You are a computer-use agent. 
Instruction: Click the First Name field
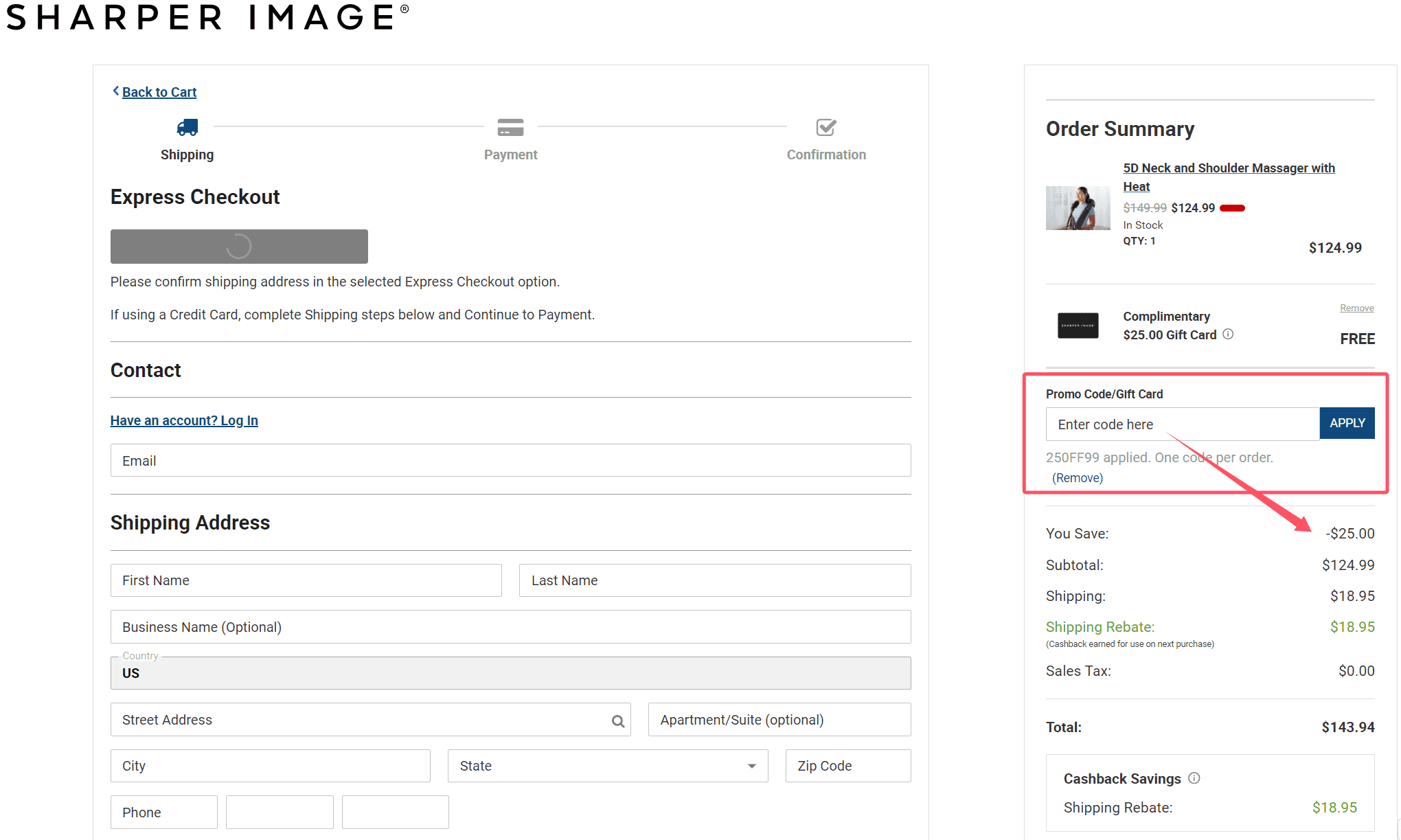[x=306, y=580]
